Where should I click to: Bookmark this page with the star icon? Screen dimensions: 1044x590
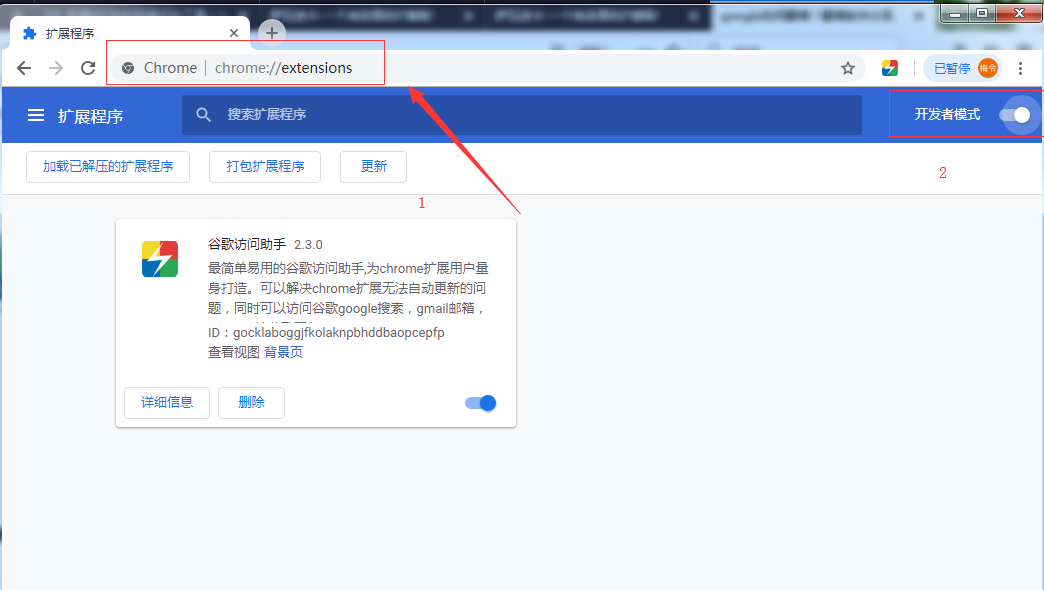(x=848, y=68)
